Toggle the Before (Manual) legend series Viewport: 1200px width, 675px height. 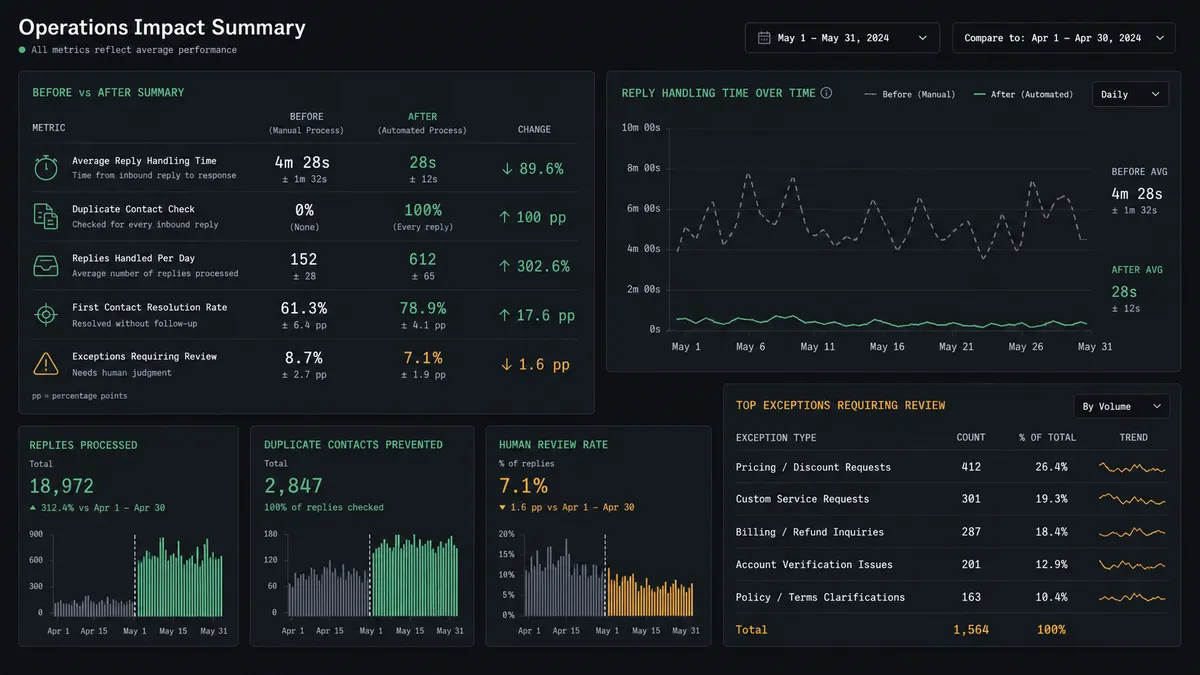(x=910, y=94)
